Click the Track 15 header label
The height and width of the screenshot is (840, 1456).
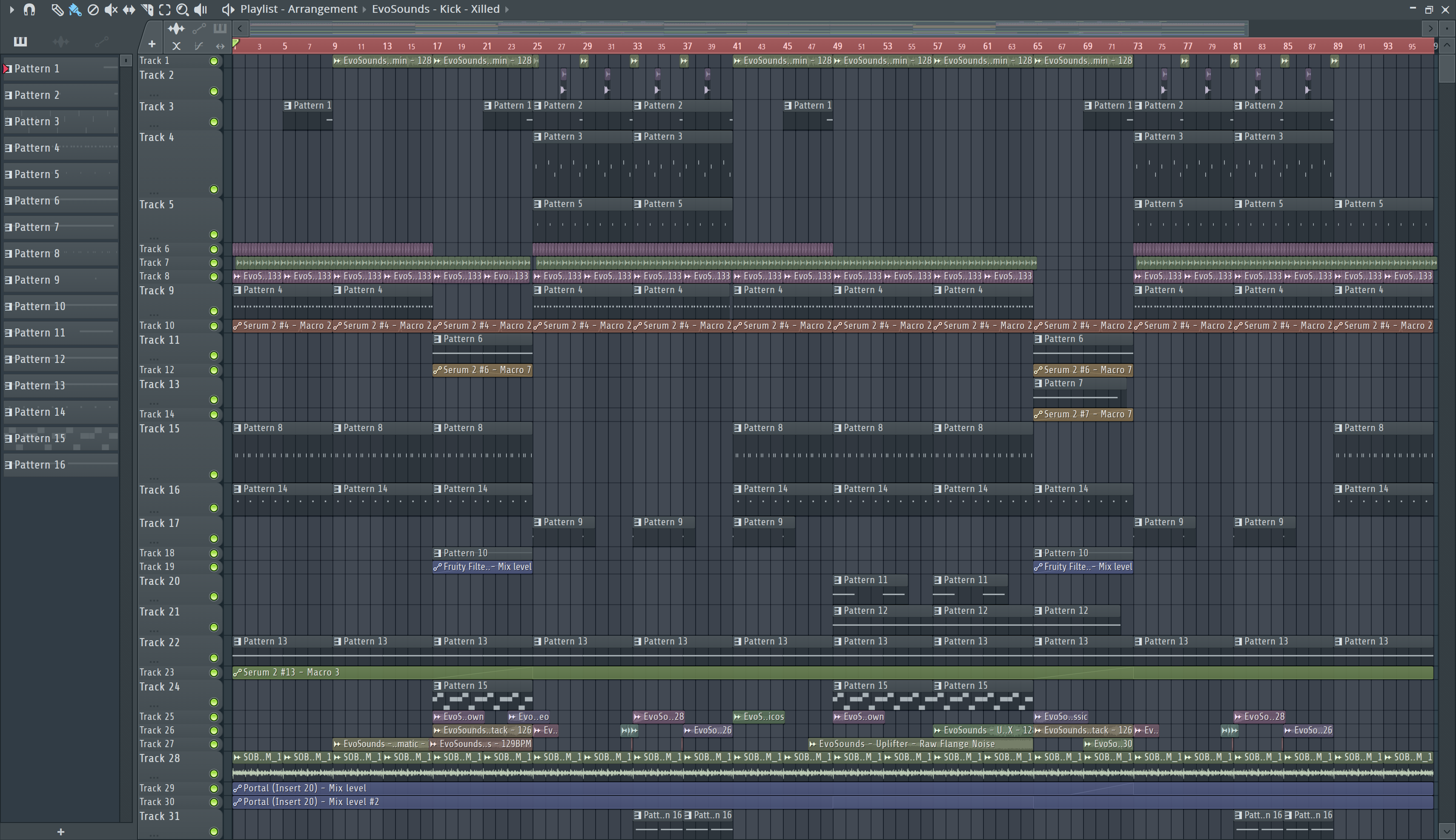tap(160, 429)
